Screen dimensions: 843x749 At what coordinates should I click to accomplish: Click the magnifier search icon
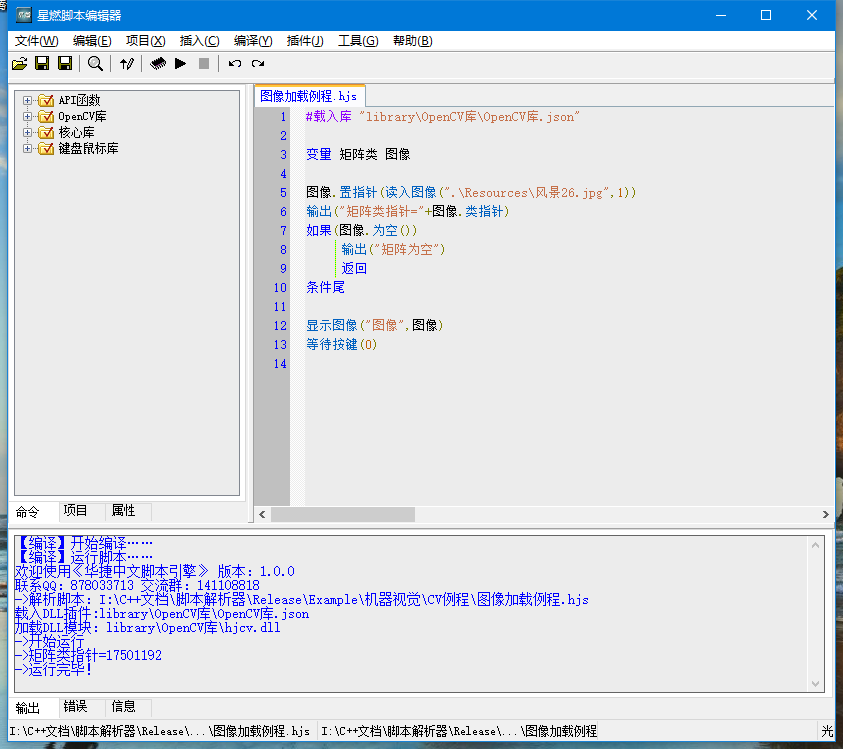(x=95, y=64)
